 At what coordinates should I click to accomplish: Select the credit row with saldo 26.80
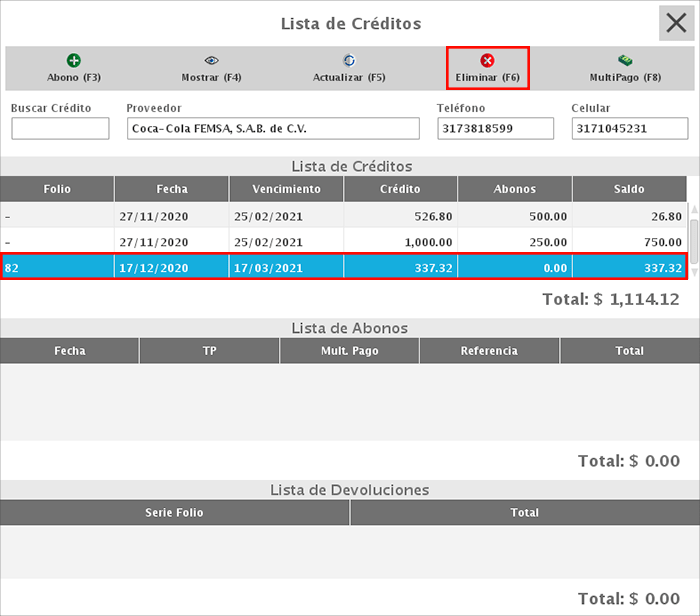(x=343, y=216)
